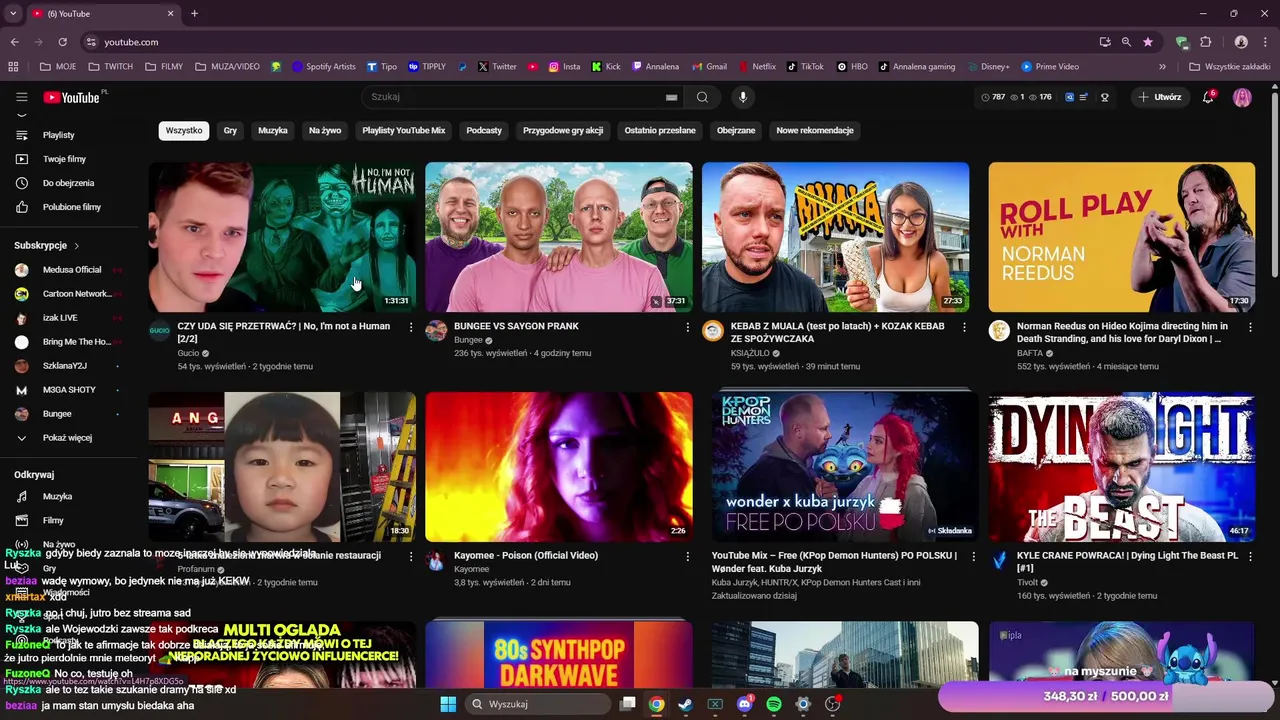This screenshot has width=1280, height=720.
Task: Select the Na żywo filter chip
Action: pyautogui.click(x=325, y=130)
